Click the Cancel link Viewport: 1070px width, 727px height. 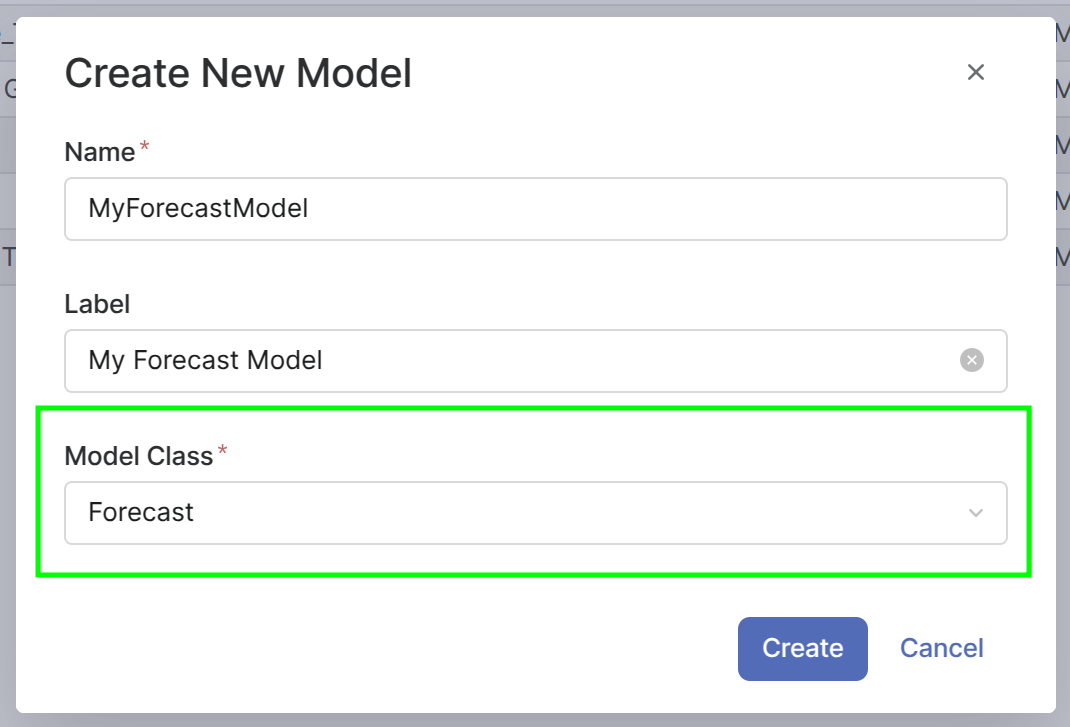coord(941,648)
